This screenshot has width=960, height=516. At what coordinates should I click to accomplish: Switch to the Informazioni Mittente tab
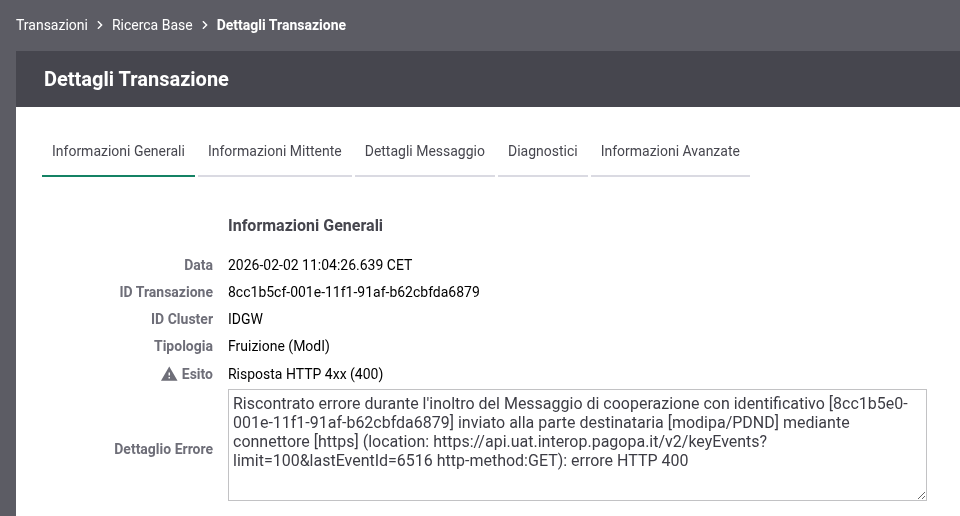(275, 152)
